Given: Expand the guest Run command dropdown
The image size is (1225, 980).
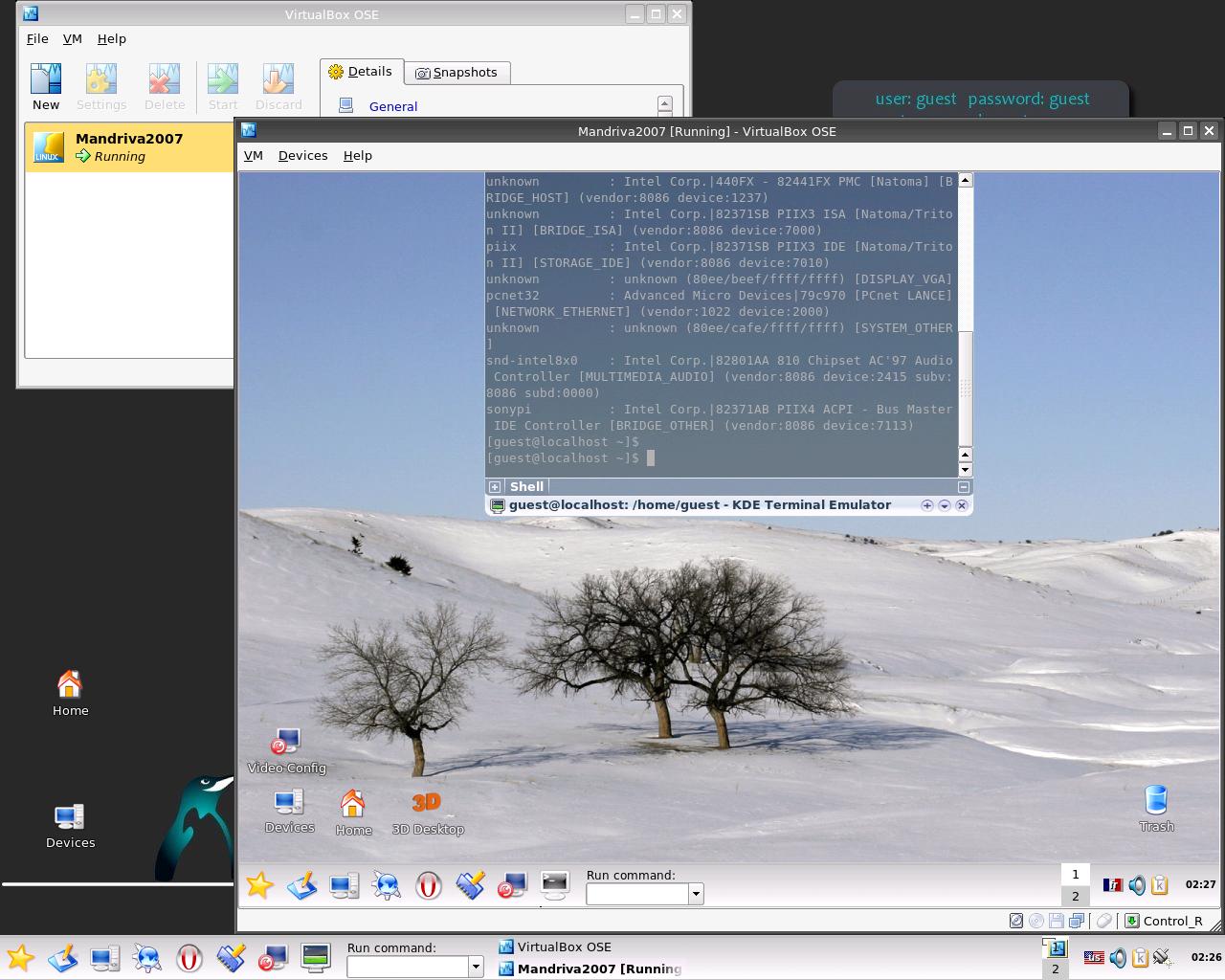Looking at the screenshot, I should click(x=696, y=894).
